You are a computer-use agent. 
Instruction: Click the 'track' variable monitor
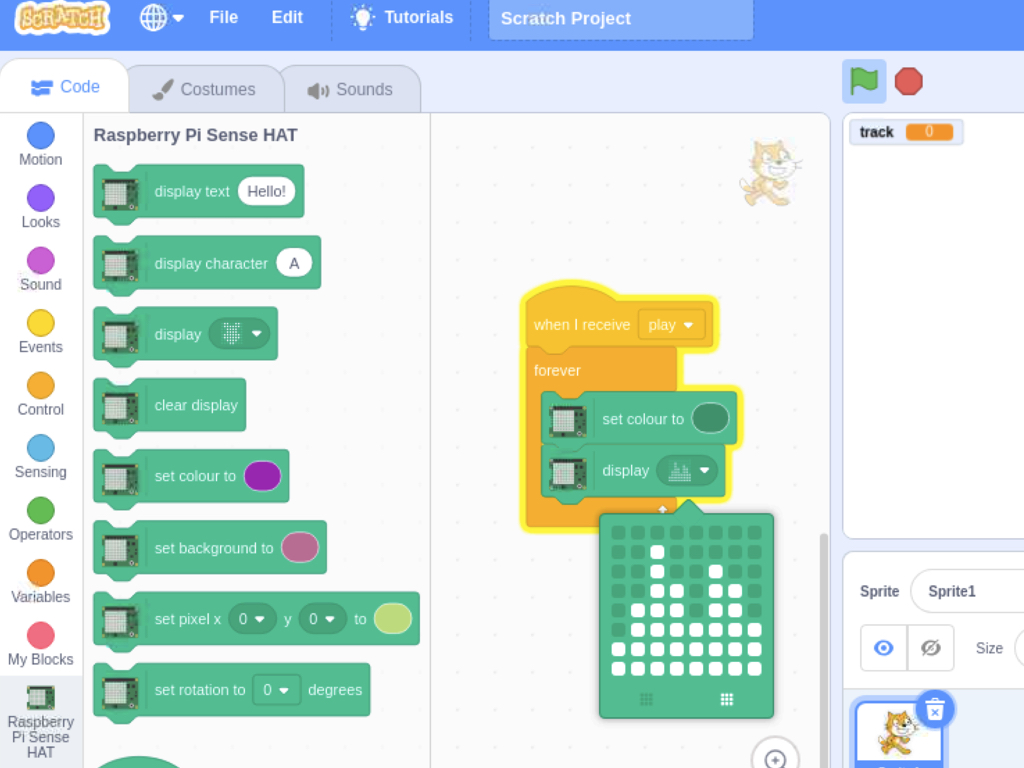tap(906, 132)
